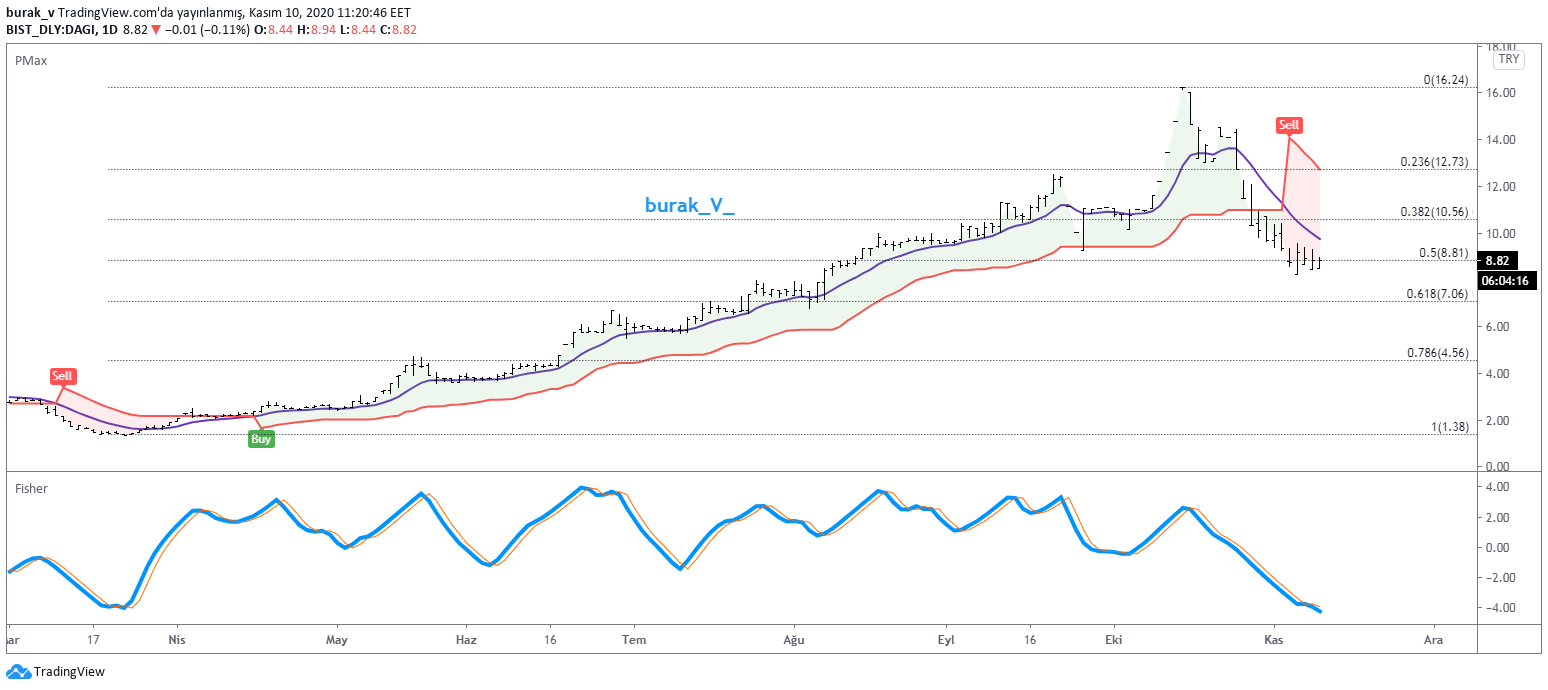This screenshot has width=1548, height=690.
Task: Select the Sell signal above the November candles
Action: 1289,125
